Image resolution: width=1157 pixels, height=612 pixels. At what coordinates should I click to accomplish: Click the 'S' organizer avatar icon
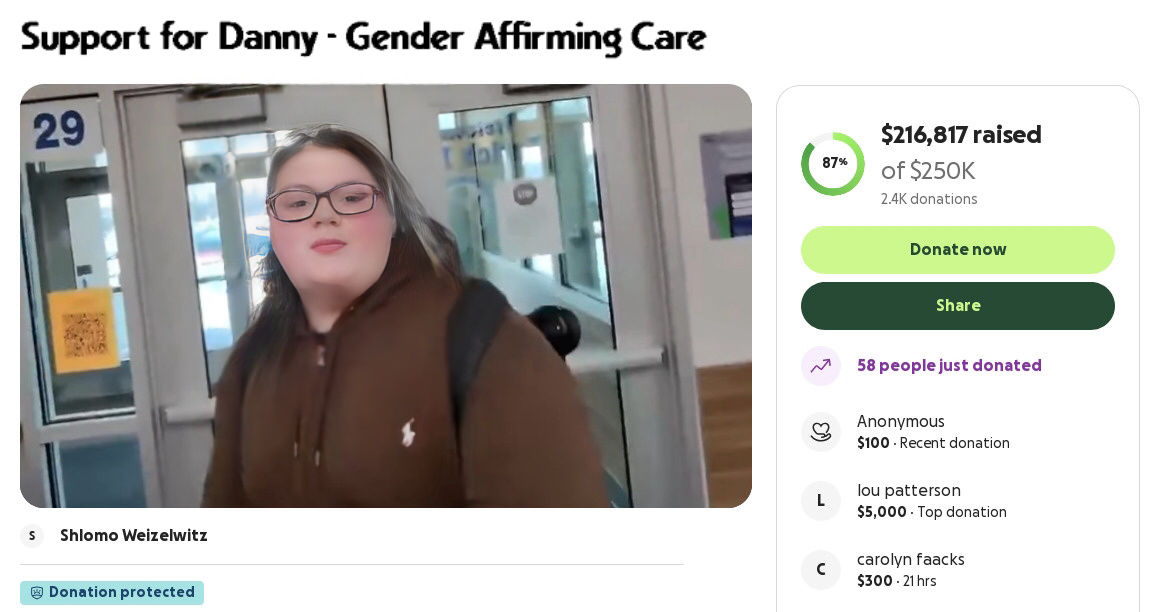click(x=32, y=535)
